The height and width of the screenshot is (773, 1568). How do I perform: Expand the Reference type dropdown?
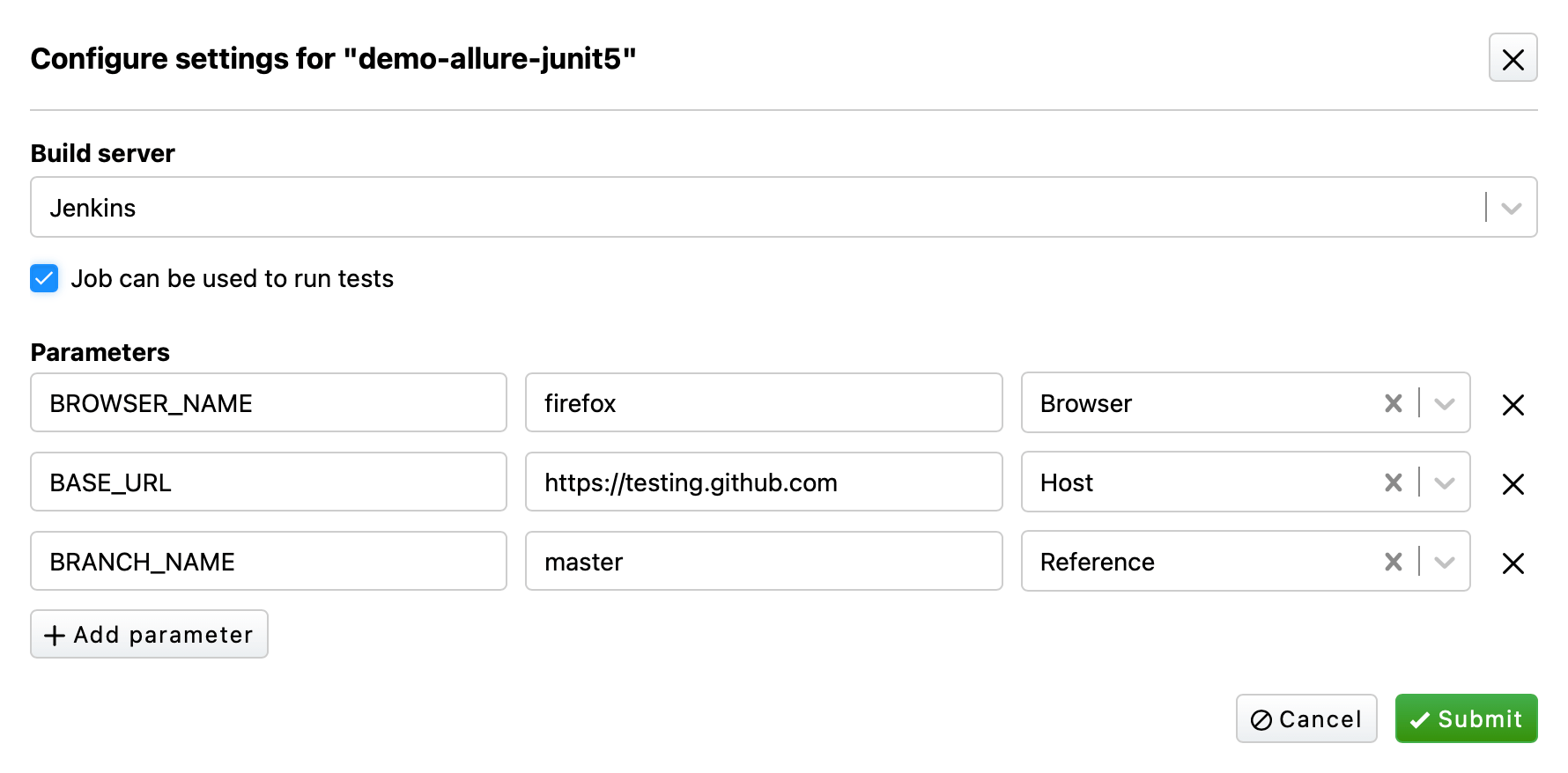(x=1444, y=562)
